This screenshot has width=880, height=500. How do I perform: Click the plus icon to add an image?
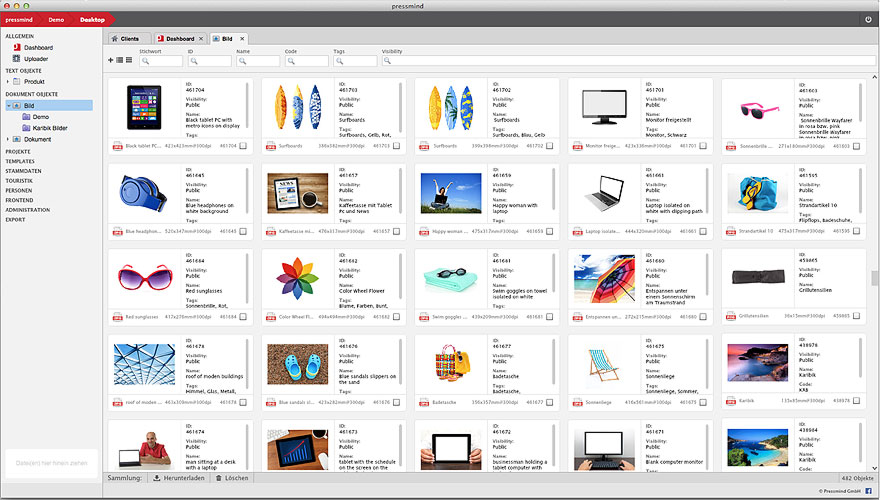[x=110, y=61]
